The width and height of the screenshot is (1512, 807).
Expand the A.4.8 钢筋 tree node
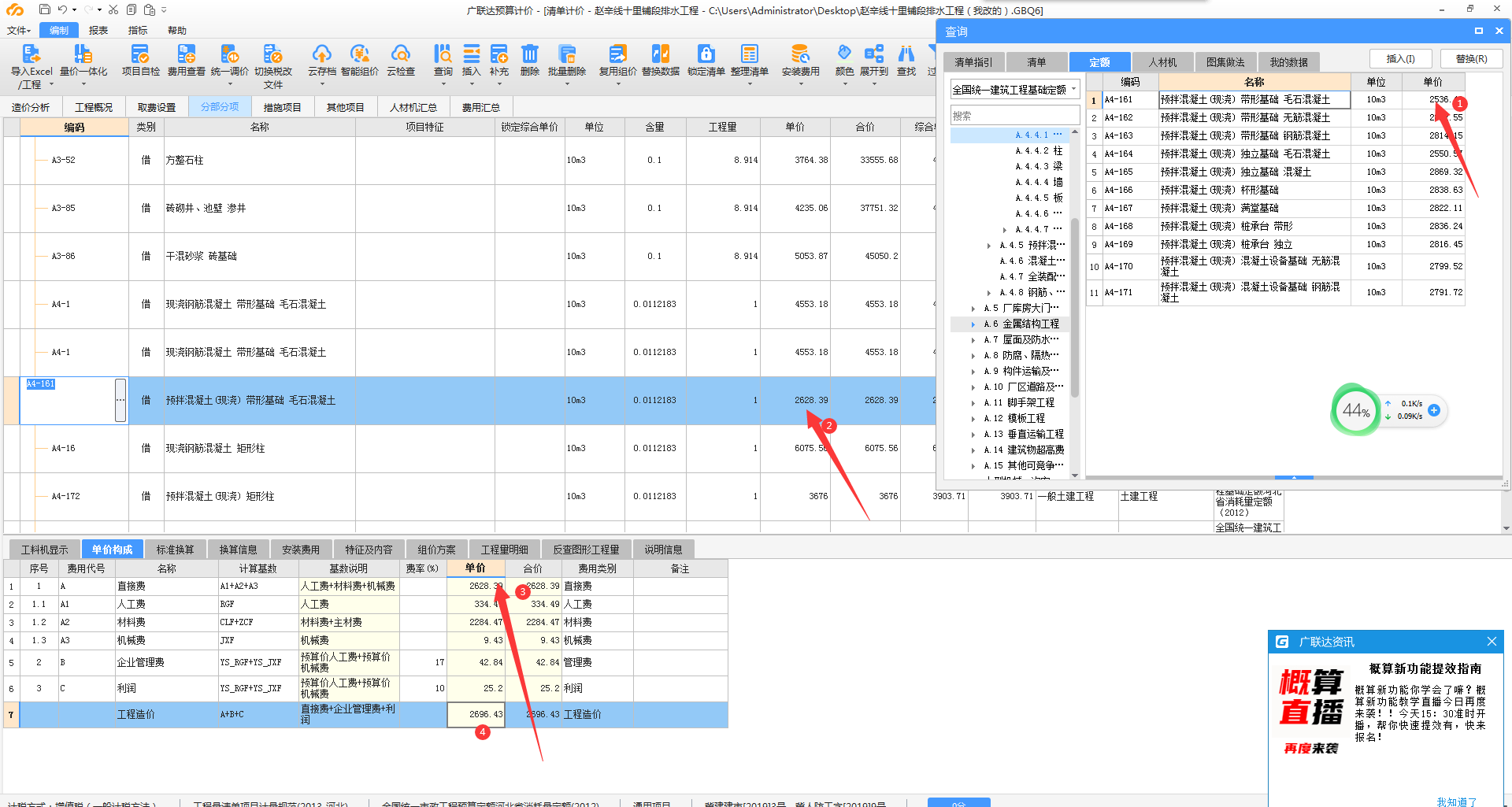point(989,293)
